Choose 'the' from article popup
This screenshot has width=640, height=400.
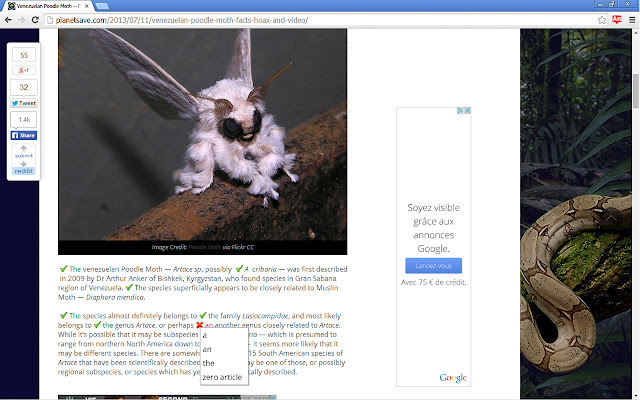[x=224, y=363]
